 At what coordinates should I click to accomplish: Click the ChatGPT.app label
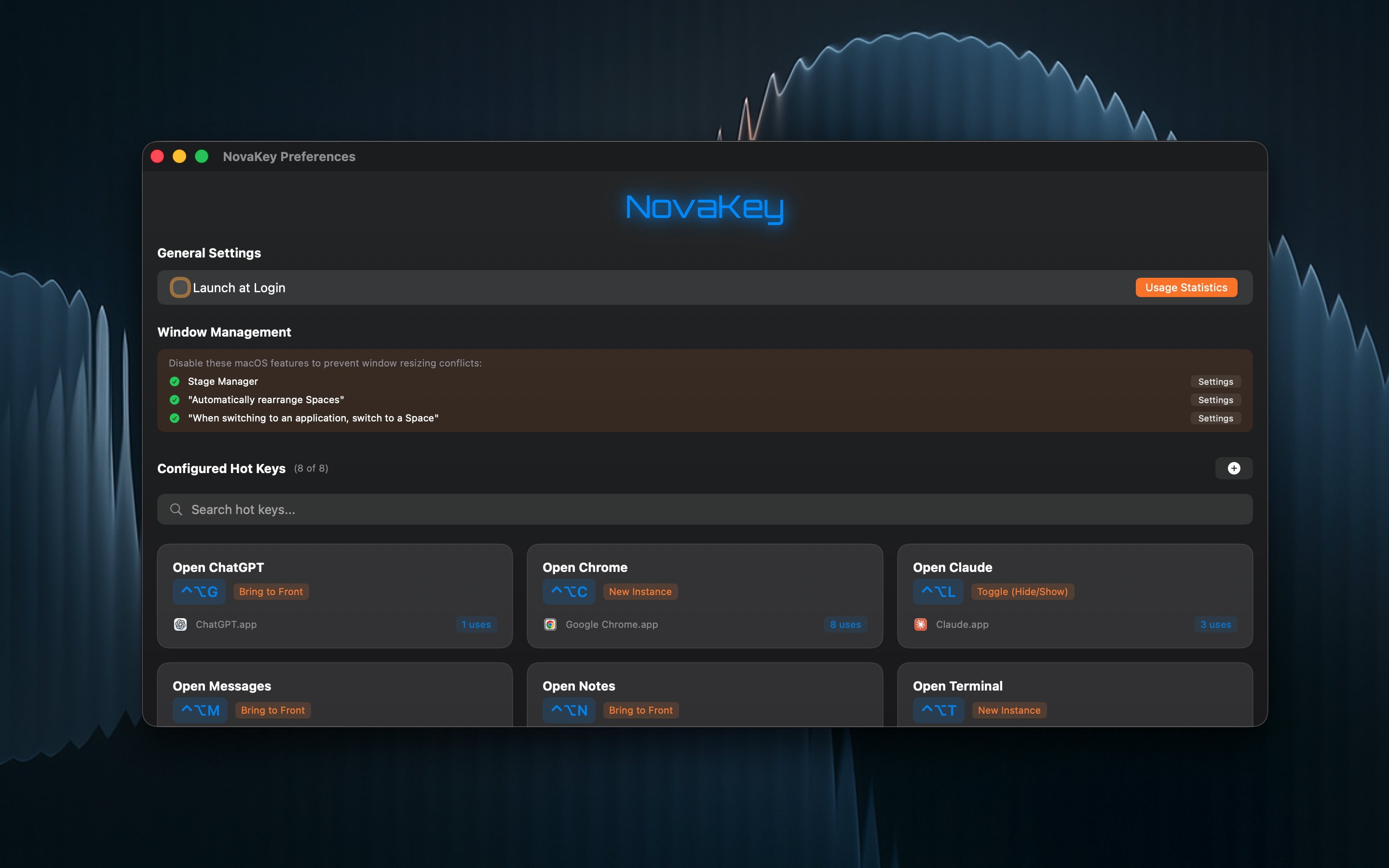point(226,624)
